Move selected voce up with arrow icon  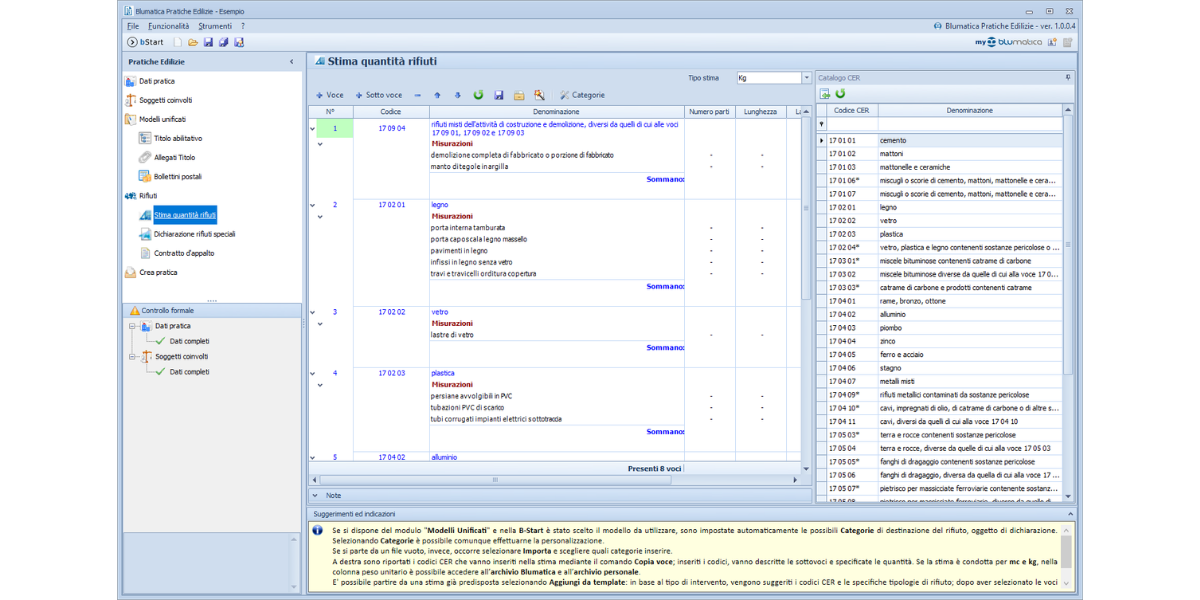pyautogui.click(x=437, y=95)
